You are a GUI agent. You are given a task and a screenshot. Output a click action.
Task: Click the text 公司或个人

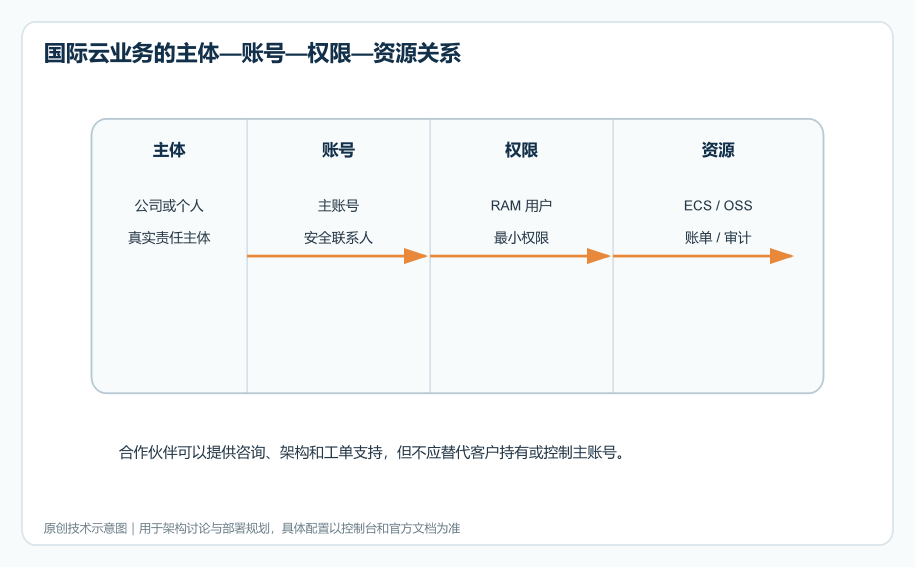(169, 206)
